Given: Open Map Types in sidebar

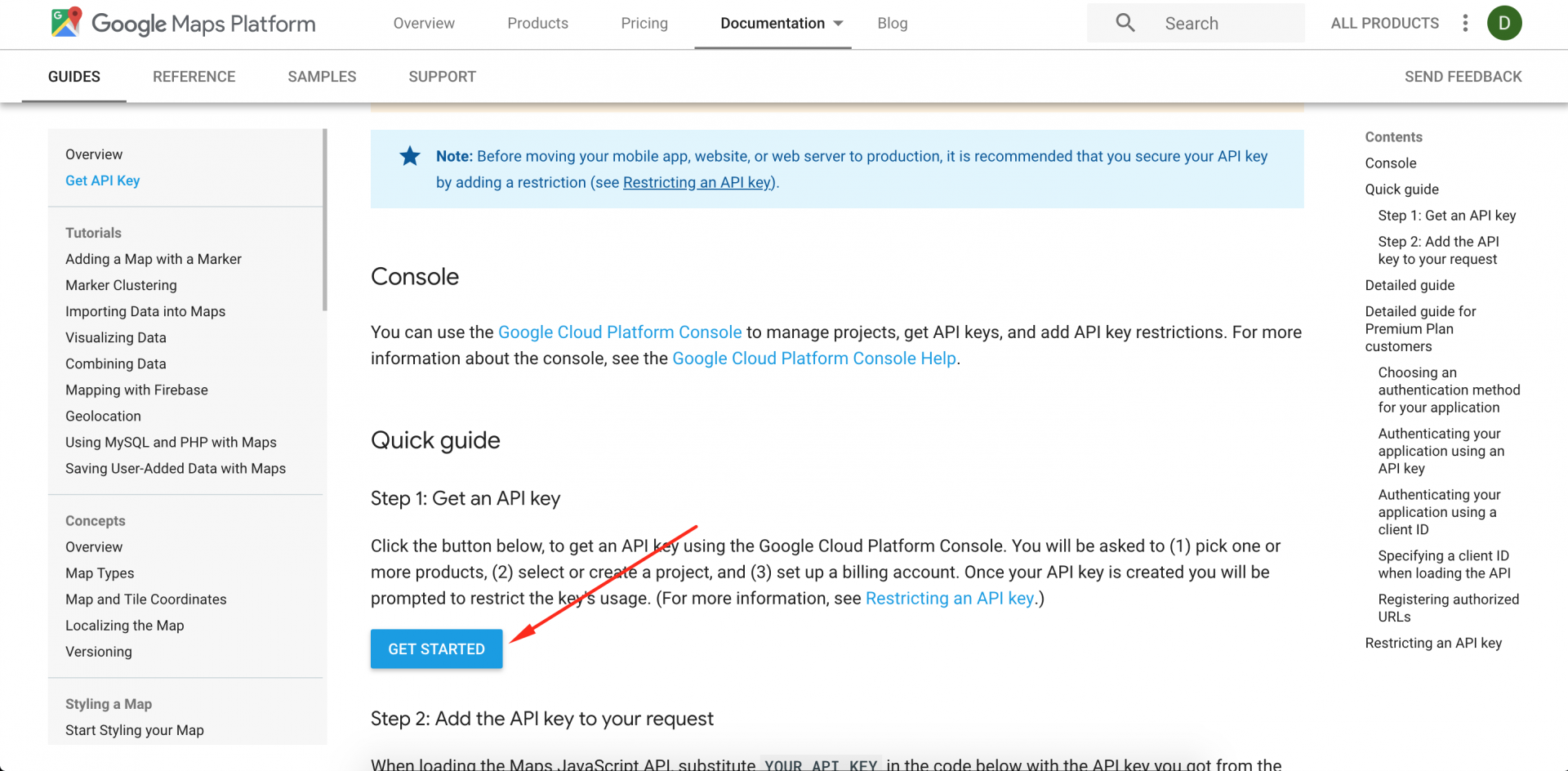Looking at the screenshot, I should [100, 573].
